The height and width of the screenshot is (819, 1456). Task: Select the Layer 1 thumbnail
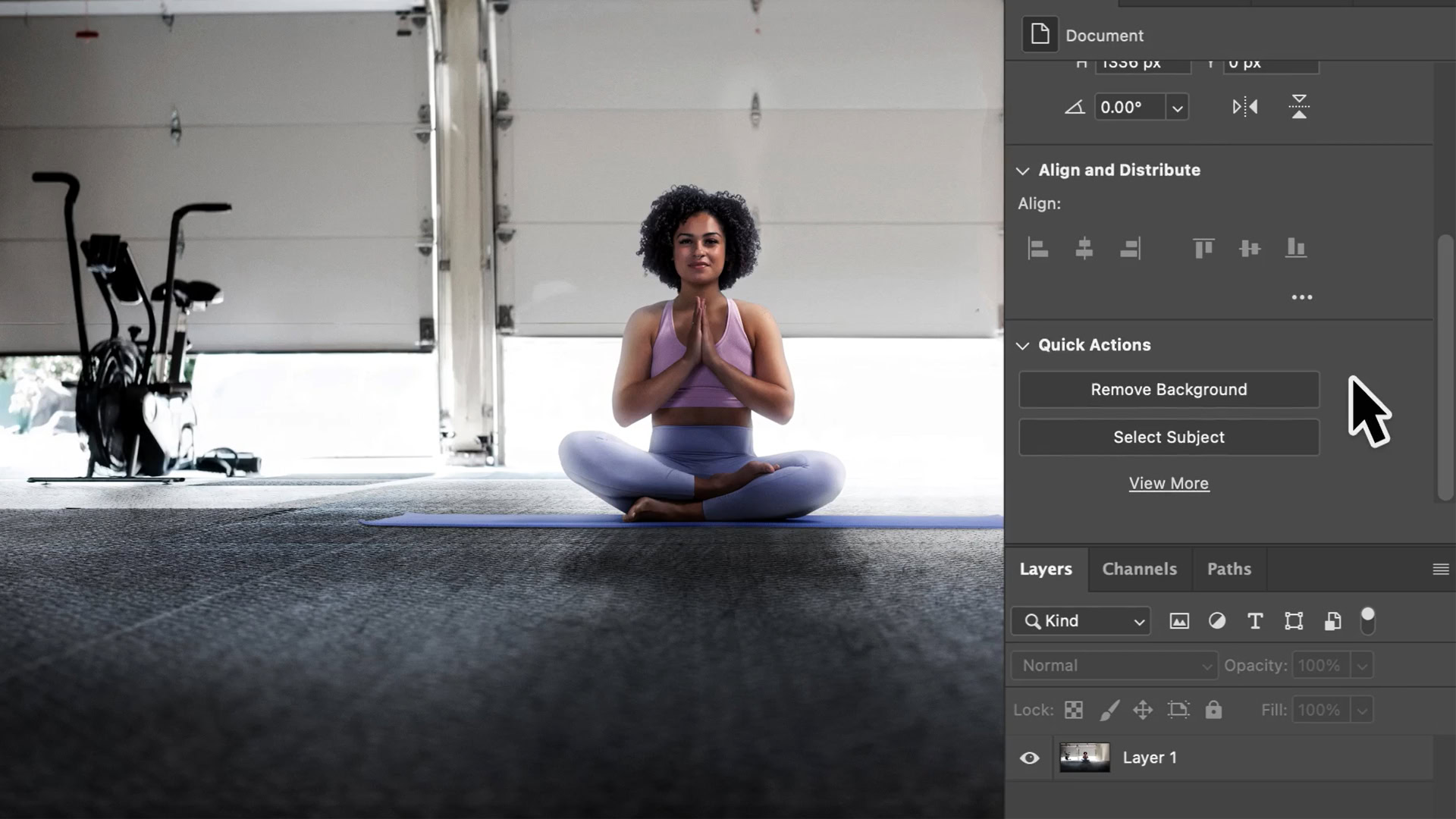pyautogui.click(x=1084, y=758)
